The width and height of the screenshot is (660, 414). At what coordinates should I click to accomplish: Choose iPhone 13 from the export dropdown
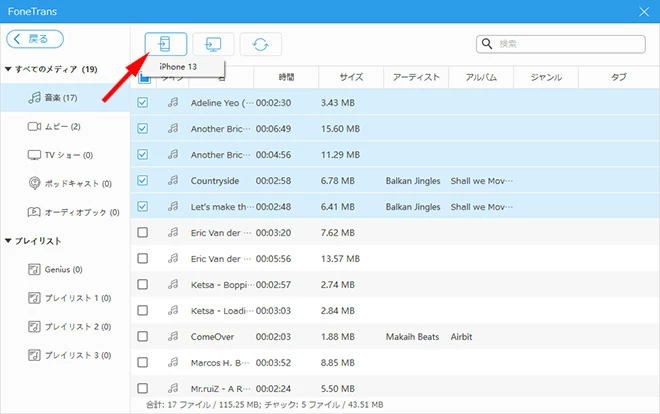pos(179,67)
